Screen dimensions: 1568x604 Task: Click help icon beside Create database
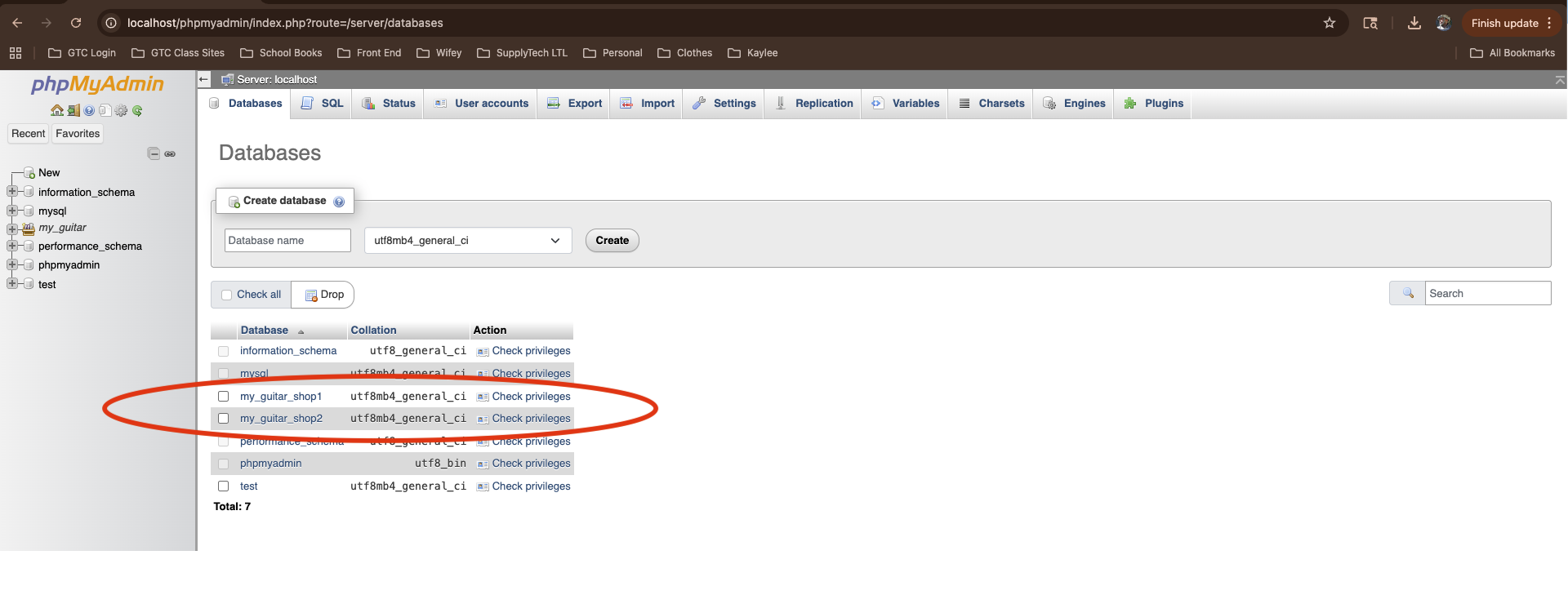coord(339,202)
